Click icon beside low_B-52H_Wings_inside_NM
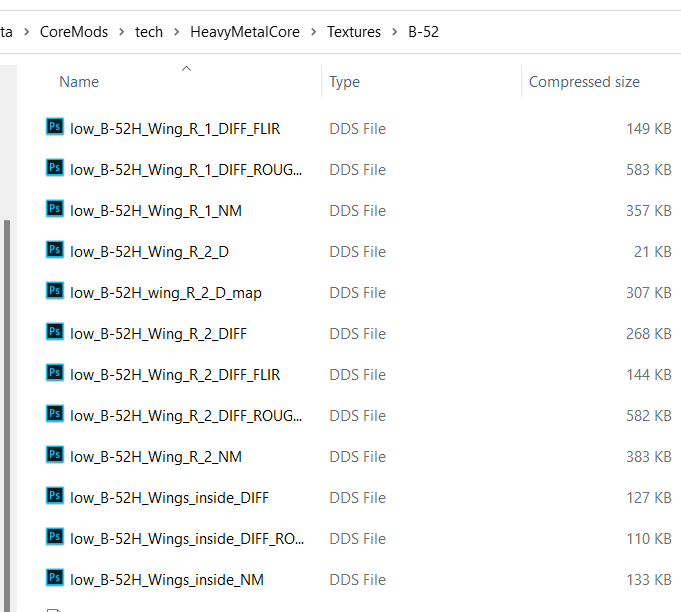 55,578
